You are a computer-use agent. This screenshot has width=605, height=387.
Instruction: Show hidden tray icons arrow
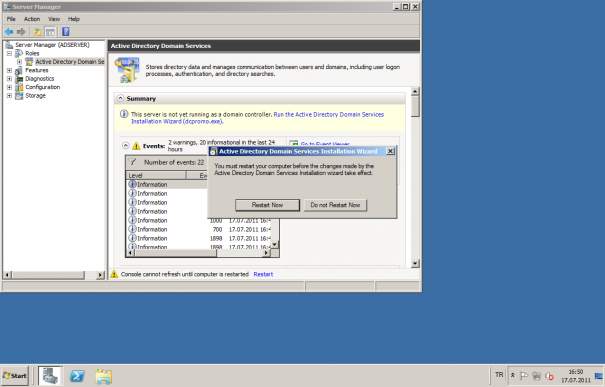click(512, 375)
